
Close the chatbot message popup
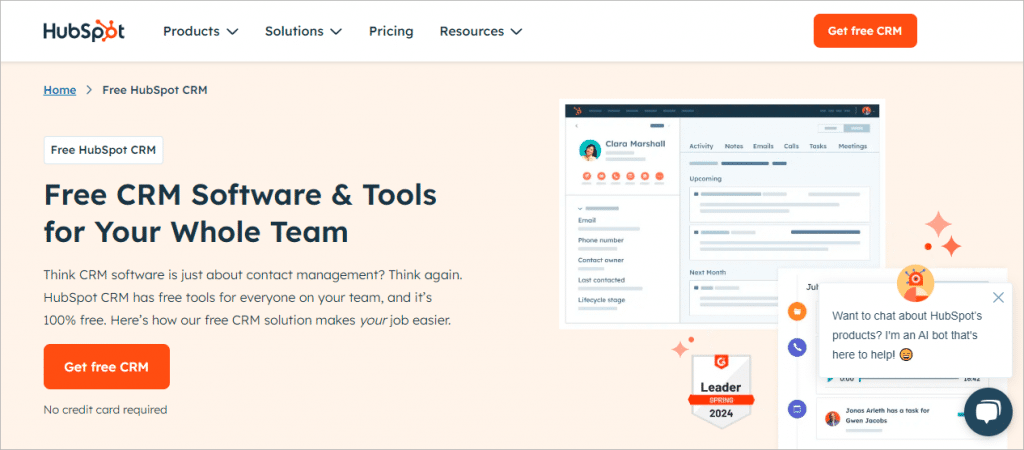coord(998,298)
